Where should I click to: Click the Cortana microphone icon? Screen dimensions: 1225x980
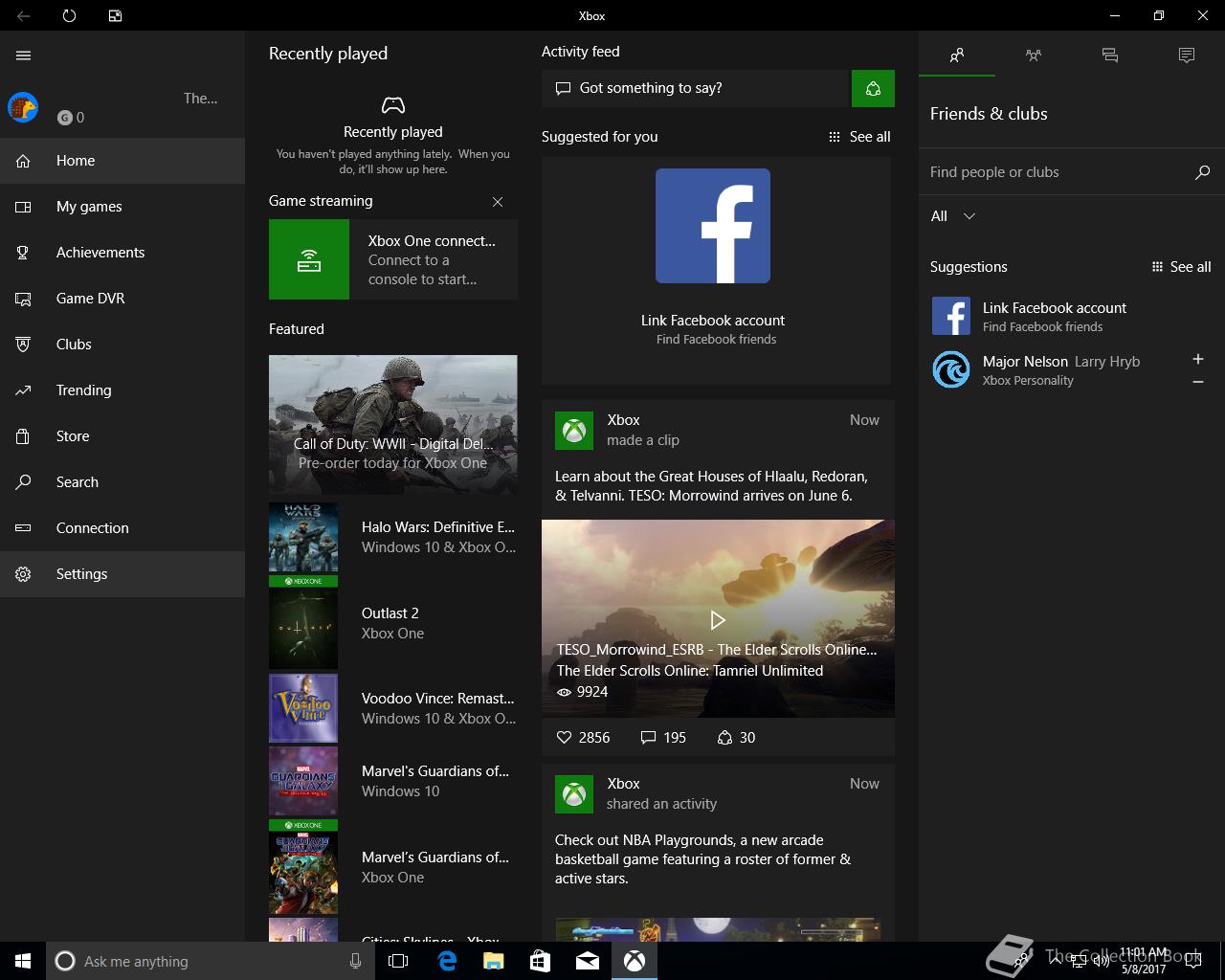click(x=356, y=961)
